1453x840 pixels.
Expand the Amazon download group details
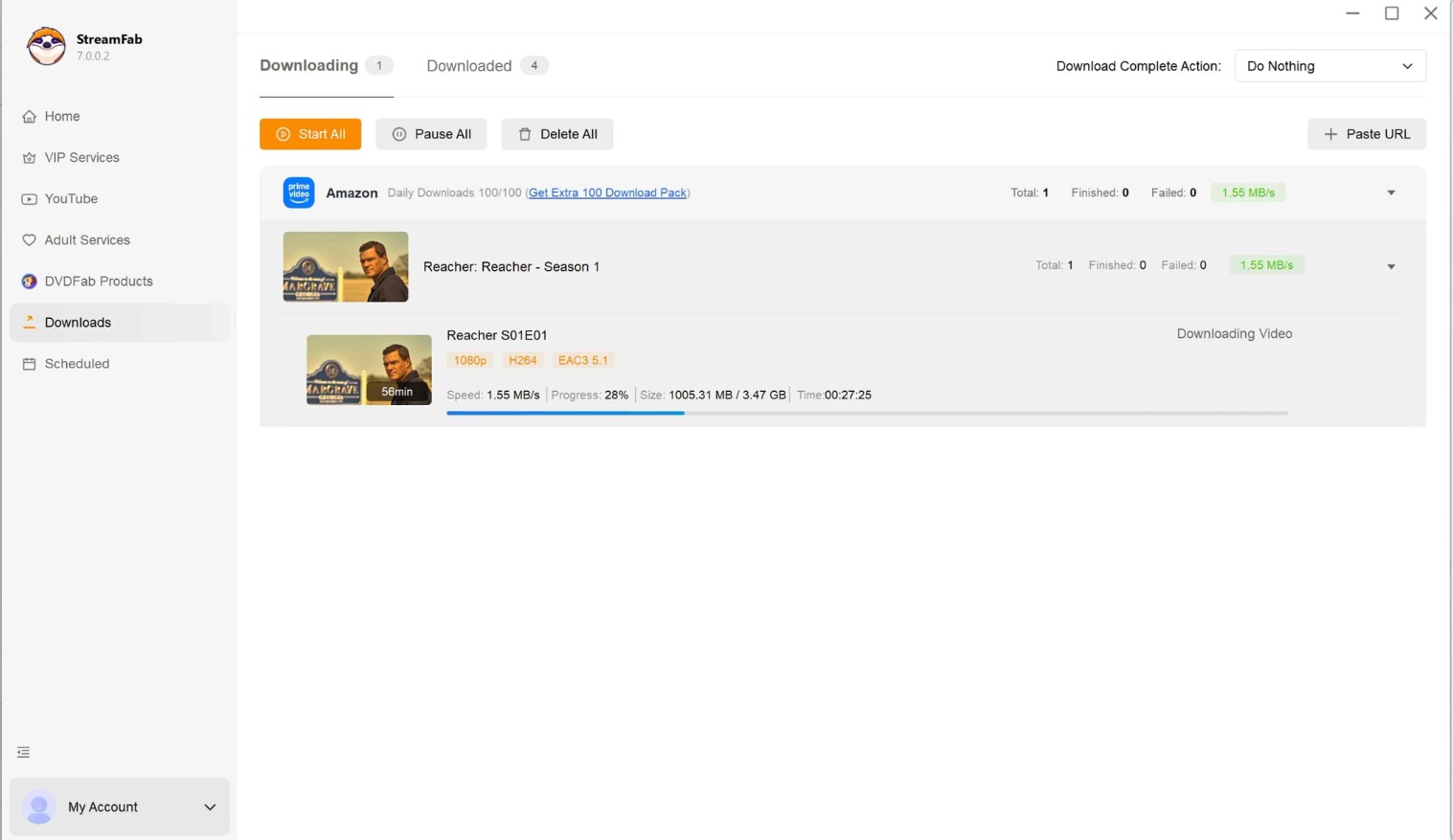(1391, 192)
